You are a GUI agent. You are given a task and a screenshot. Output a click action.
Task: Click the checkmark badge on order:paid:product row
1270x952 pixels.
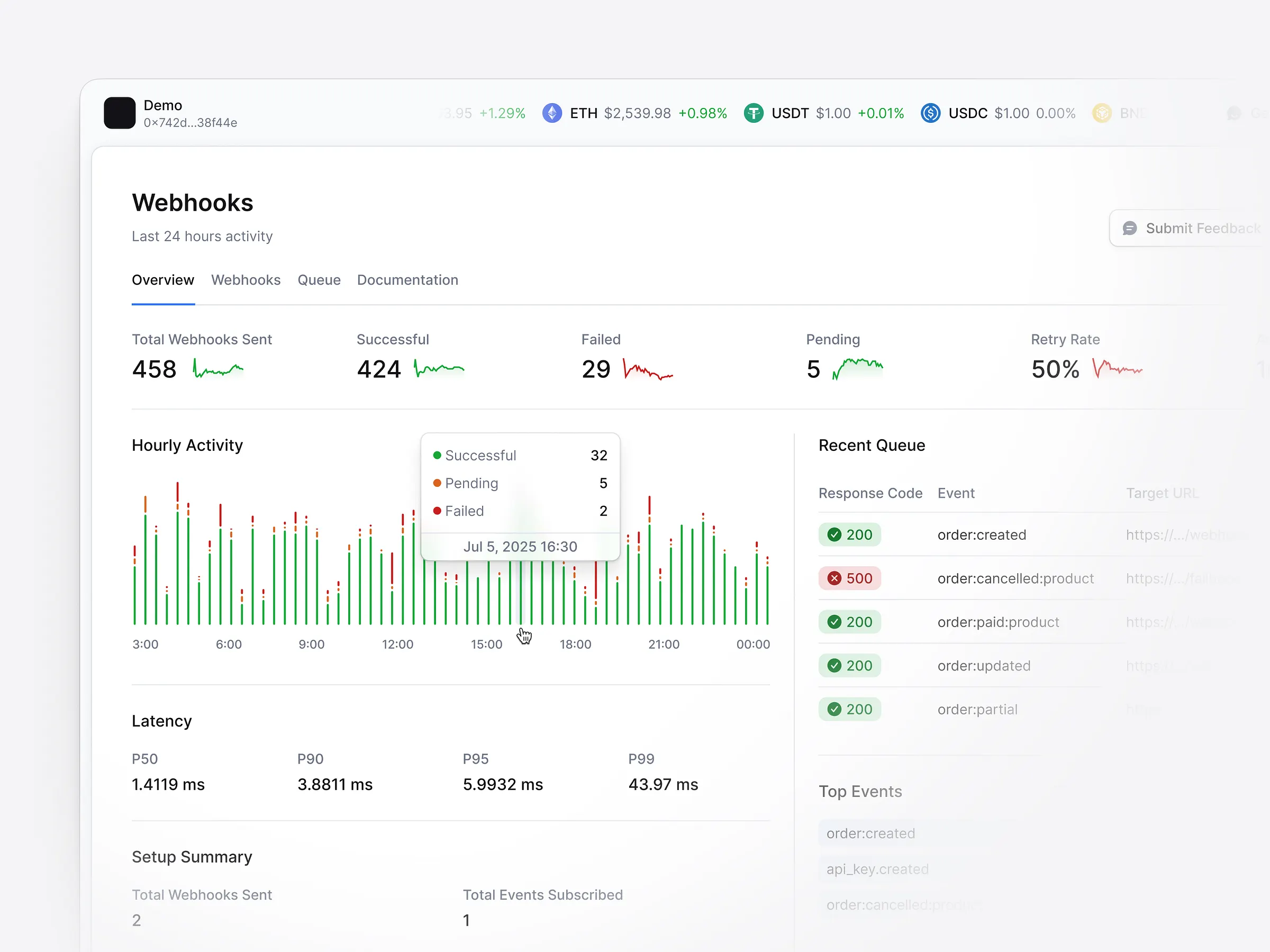point(834,622)
